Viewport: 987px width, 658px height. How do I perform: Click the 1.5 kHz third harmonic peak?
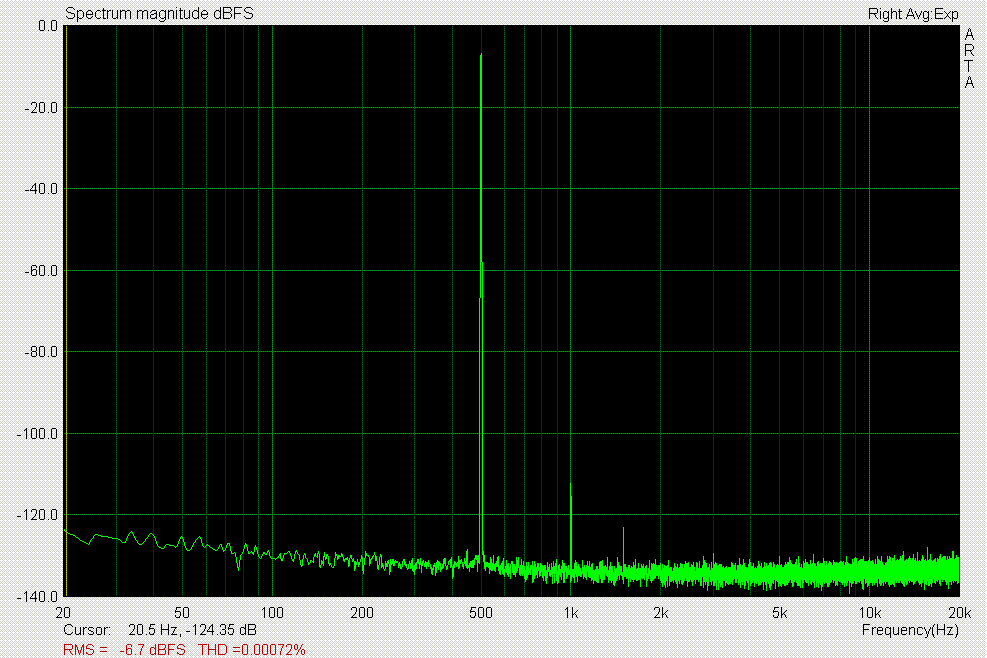[623, 547]
